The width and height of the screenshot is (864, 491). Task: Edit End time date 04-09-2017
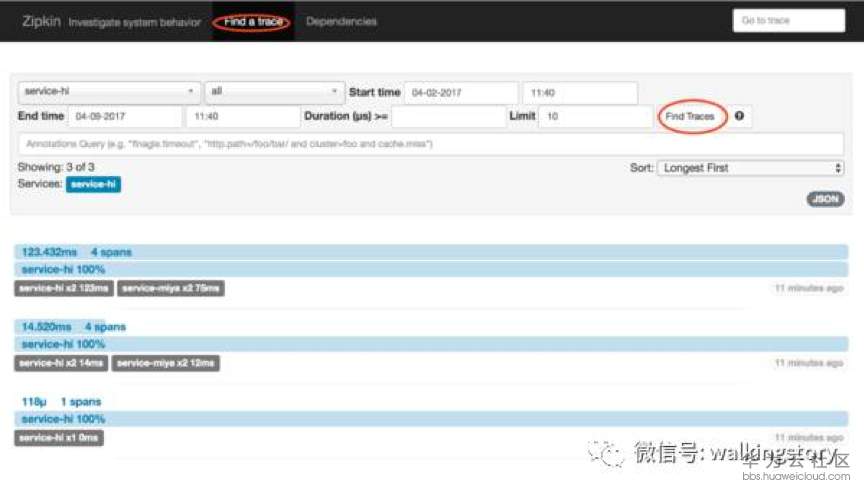[x=125, y=116]
